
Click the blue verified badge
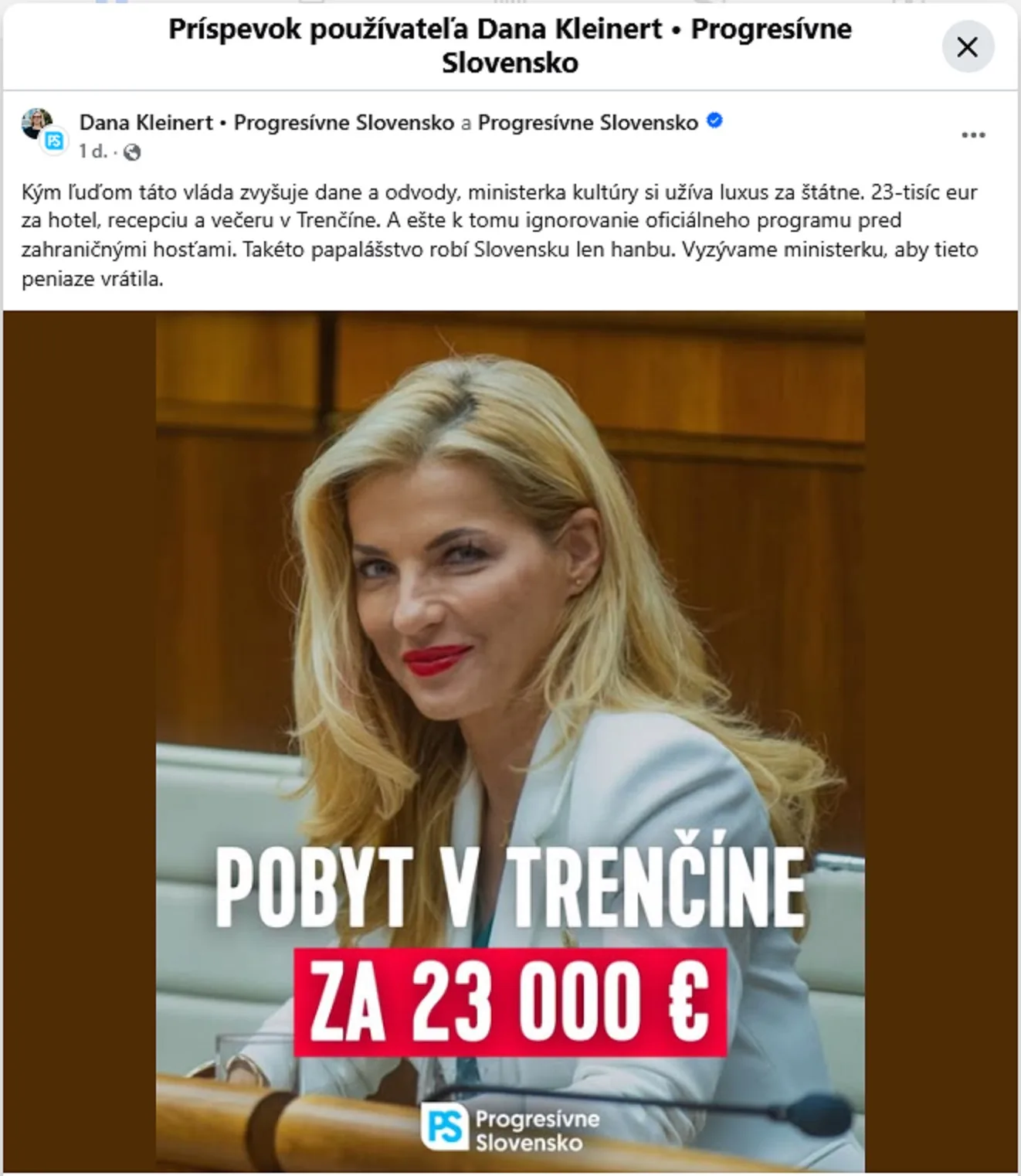click(x=715, y=121)
